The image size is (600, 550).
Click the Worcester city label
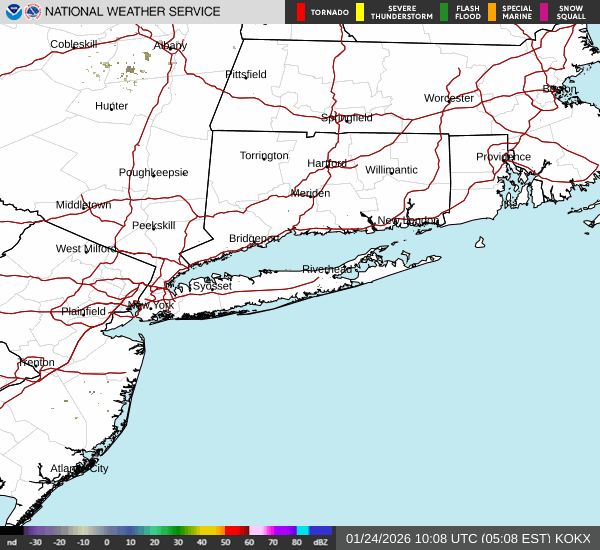(448, 98)
